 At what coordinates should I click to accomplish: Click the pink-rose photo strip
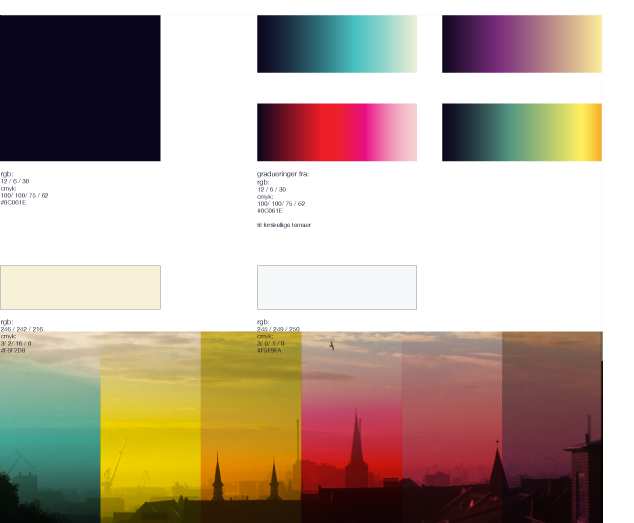452,427
